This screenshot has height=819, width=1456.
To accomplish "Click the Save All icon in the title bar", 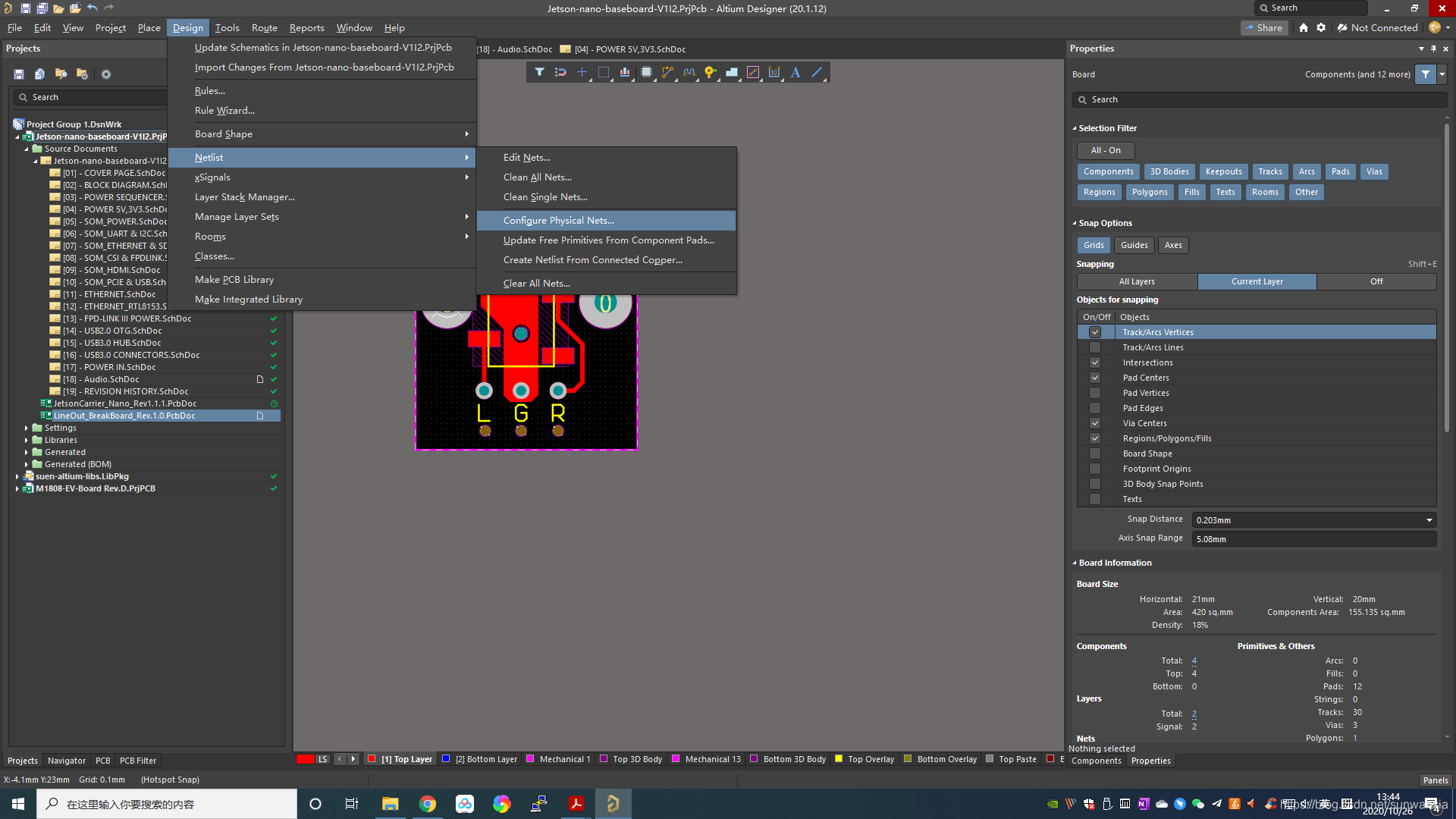I will point(42,8).
